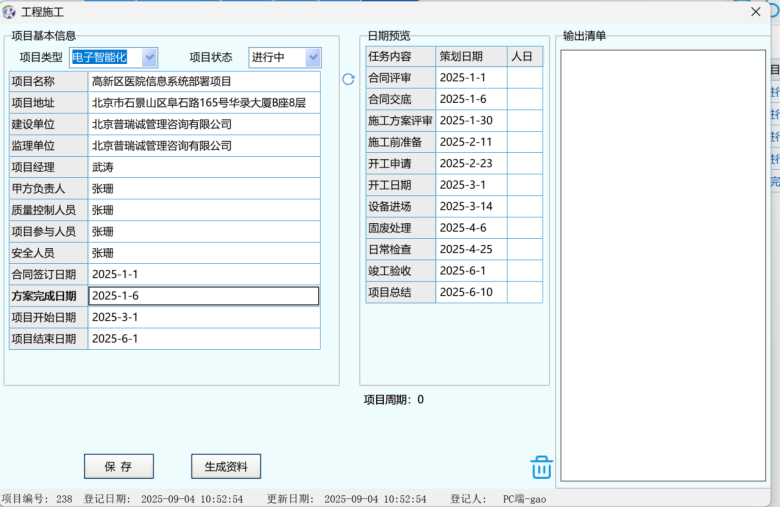Close the 工程施工 window
The width and height of the screenshot is (781, 508).
click(x=755, y=12)
